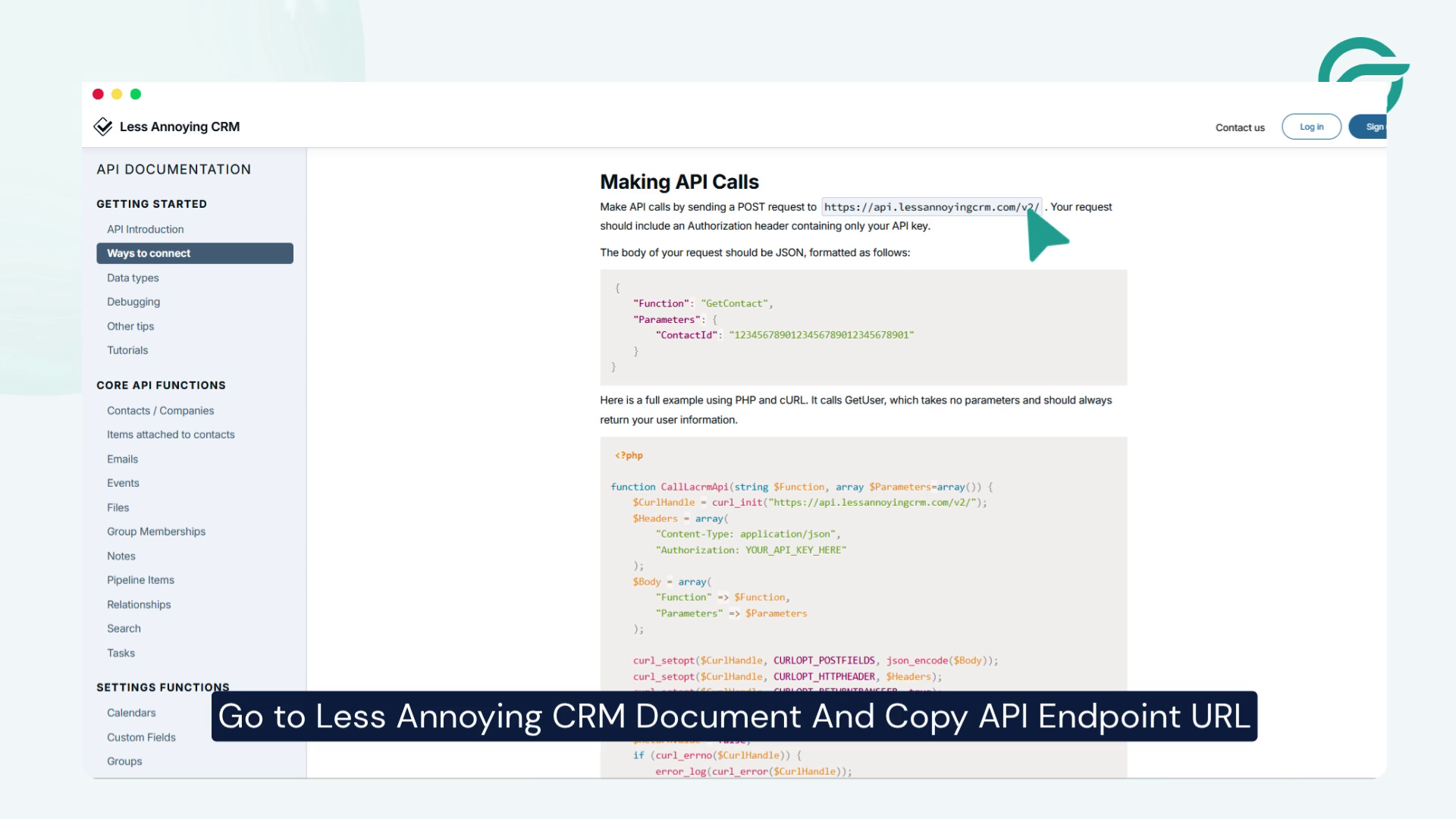Click the Less Annoying CRM logo icon
Image resolution: width=1456 pixels, height=819 pixels.
point(102,127)
